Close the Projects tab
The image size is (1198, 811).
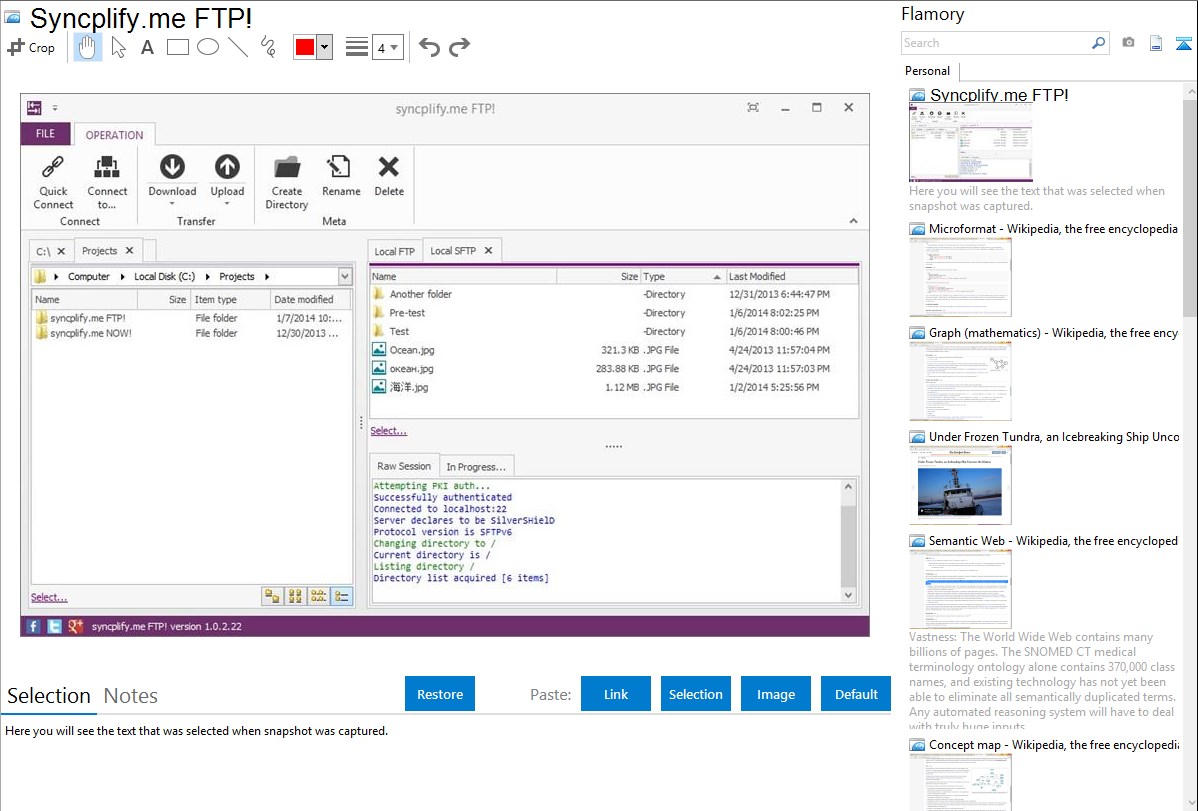click(x=130, y=250)
